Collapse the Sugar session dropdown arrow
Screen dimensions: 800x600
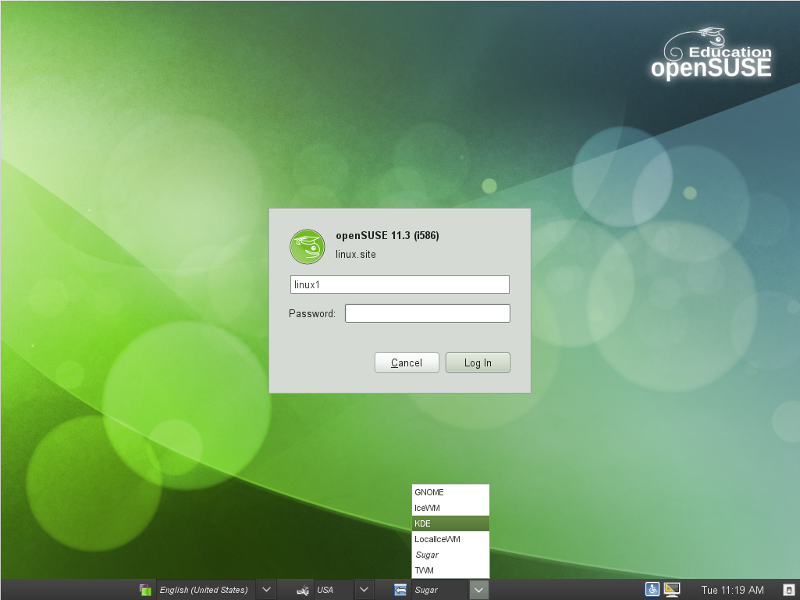[479, 590]
